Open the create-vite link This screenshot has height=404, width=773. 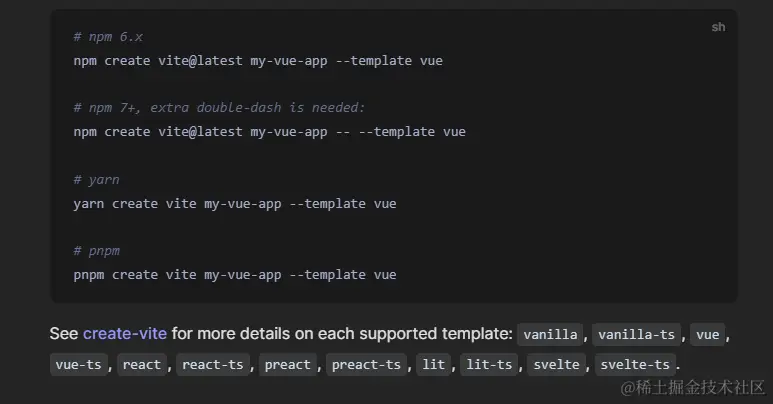(x=125, y=334)
